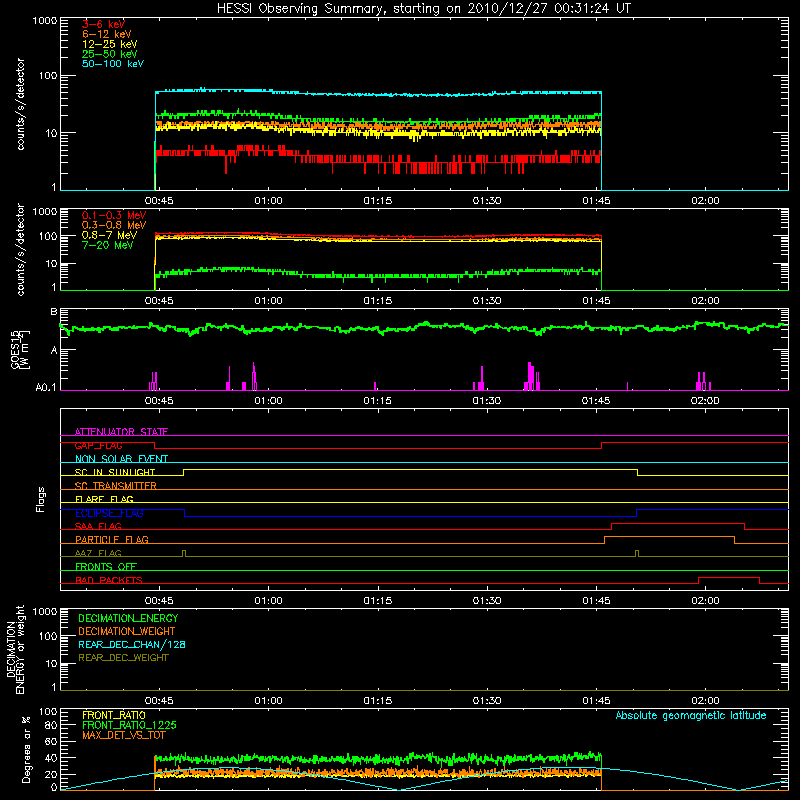The width and height of the screenshot is (800, 800).
Task: Click the B tick label on GOES panel
Action: [x=54, y=311]
